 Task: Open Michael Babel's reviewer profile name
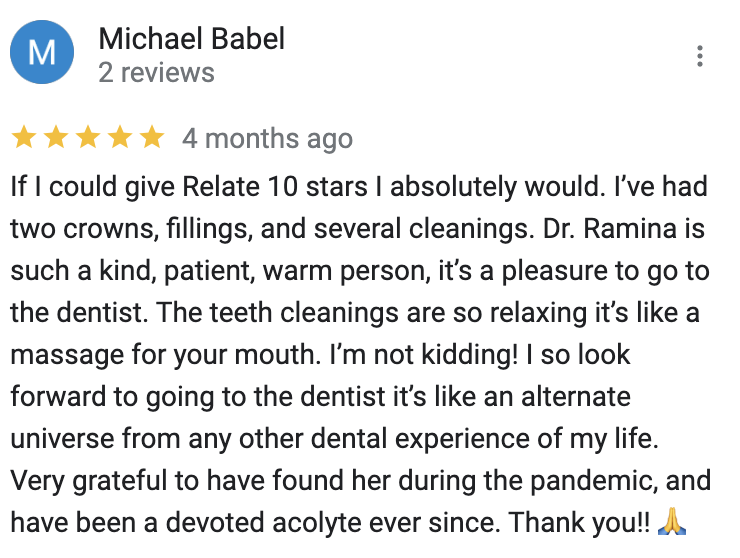191,39
